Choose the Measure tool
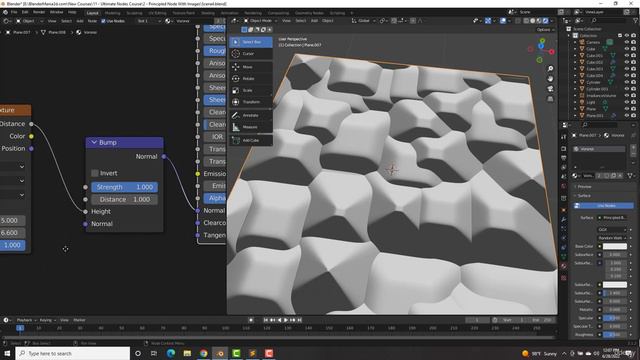Screen dimensions: 640x360 pos(251,127)
